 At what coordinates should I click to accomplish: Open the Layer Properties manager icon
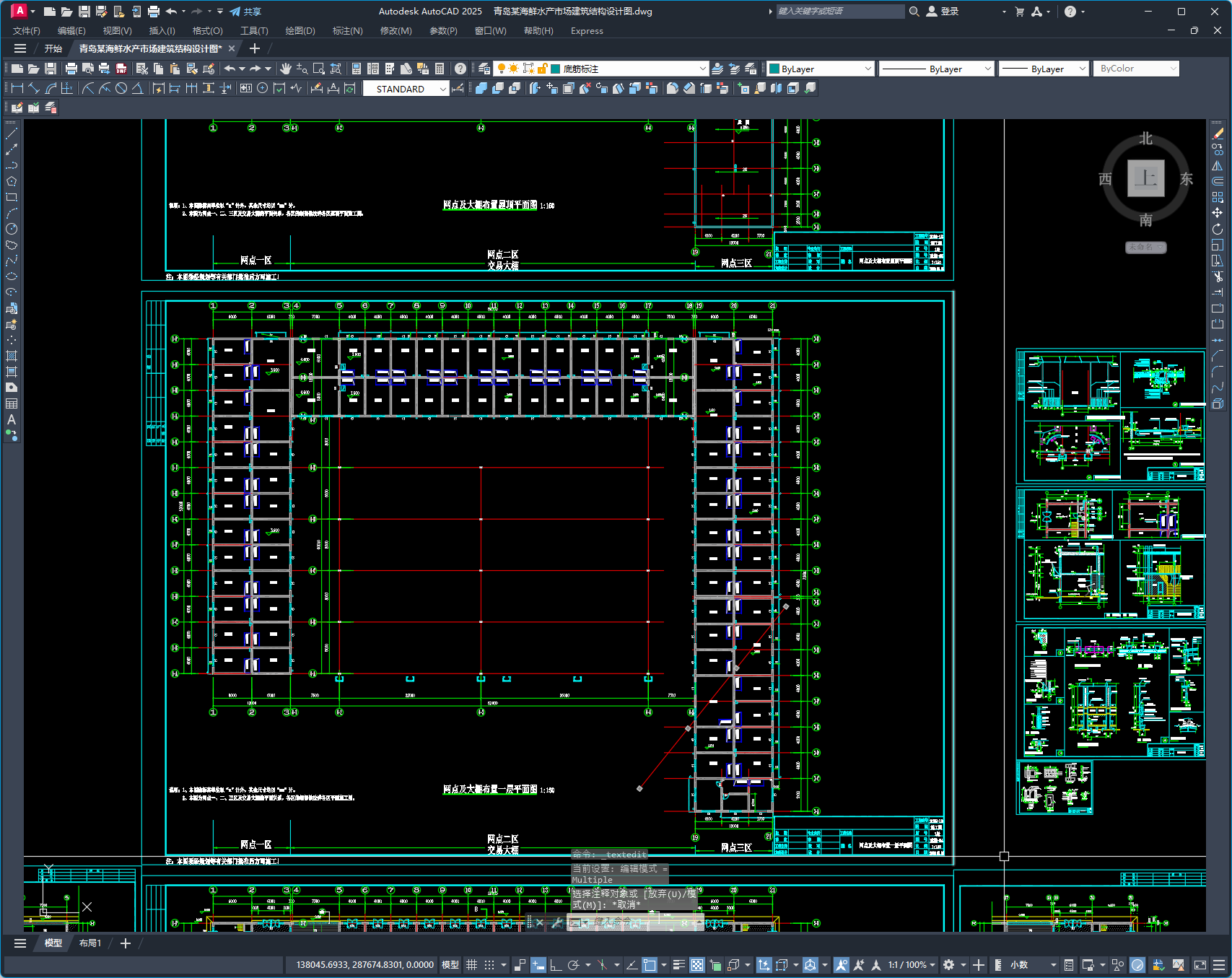tap(484, 69)
